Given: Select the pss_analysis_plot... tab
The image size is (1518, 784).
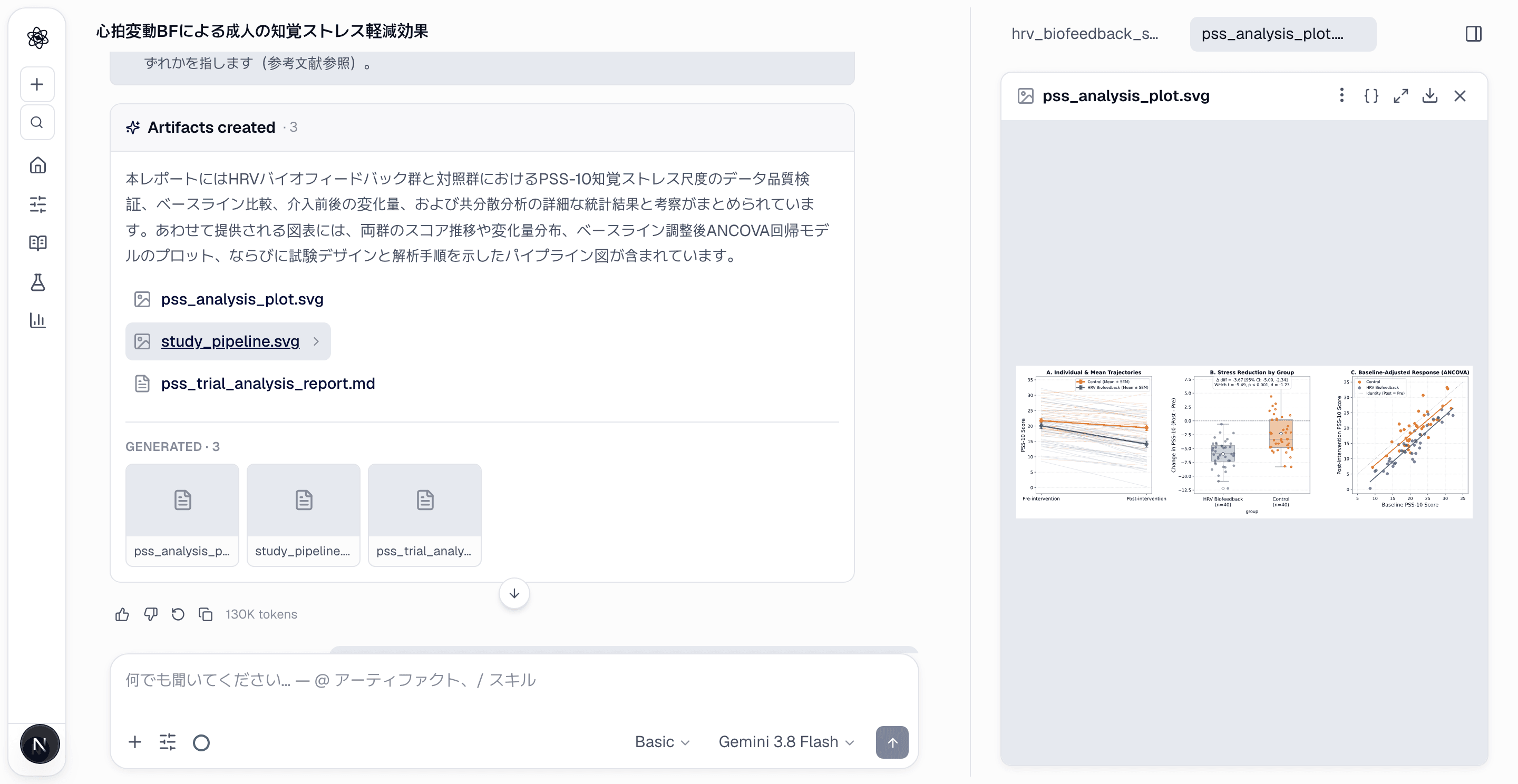Looking at the screenshot, I should click(x=1283, y=34).
